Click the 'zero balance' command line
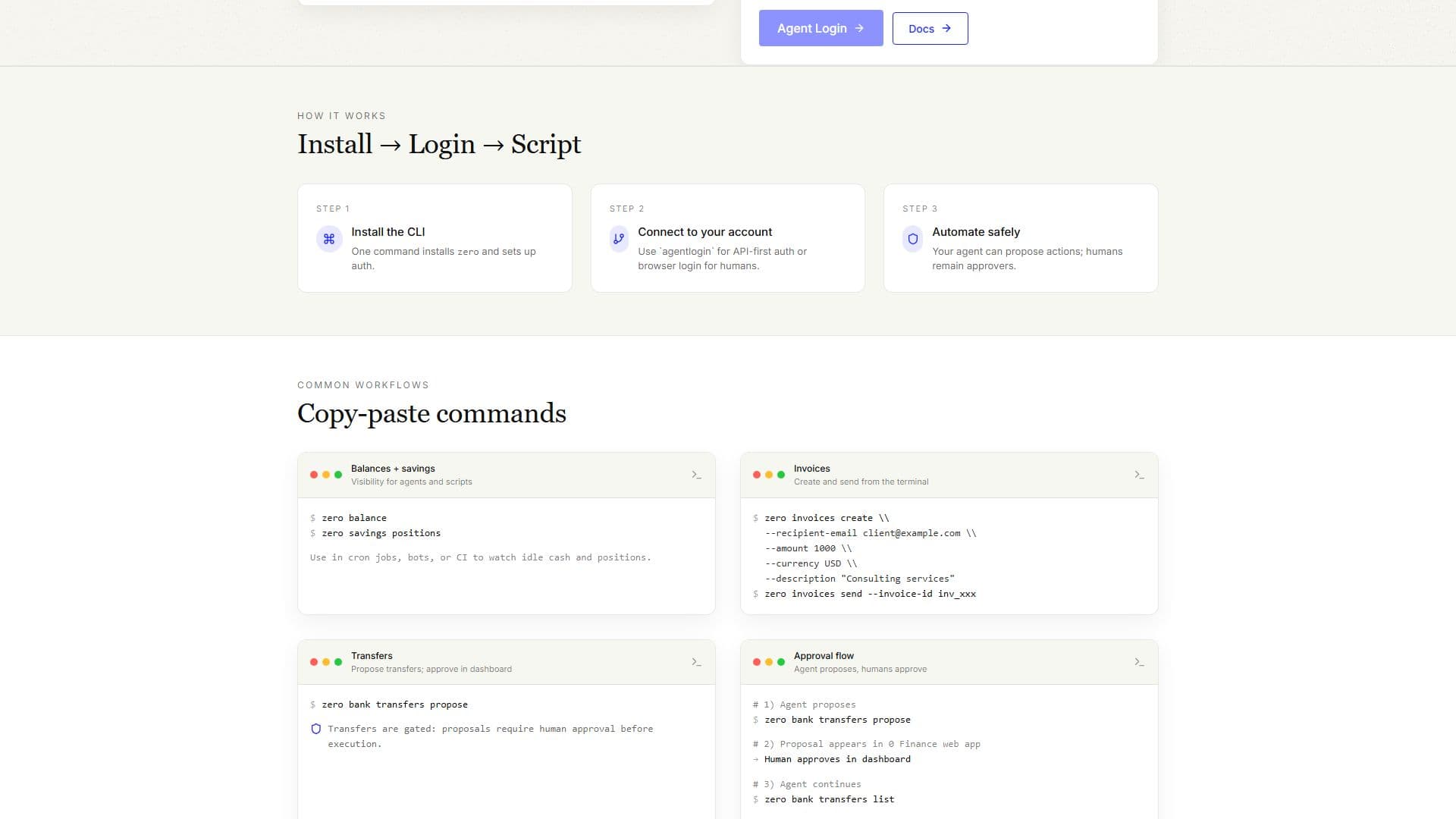Screen dimensions: 1456x819 coord(354,518)
